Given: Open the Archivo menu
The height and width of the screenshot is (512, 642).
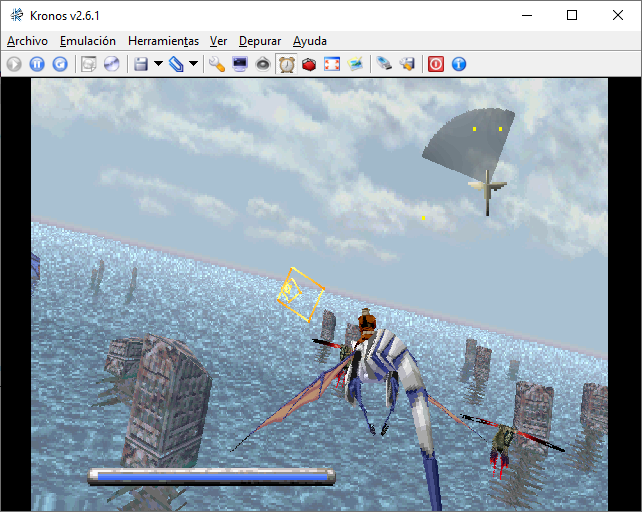Looking at the screenshot, I should [x=27, y=41].
